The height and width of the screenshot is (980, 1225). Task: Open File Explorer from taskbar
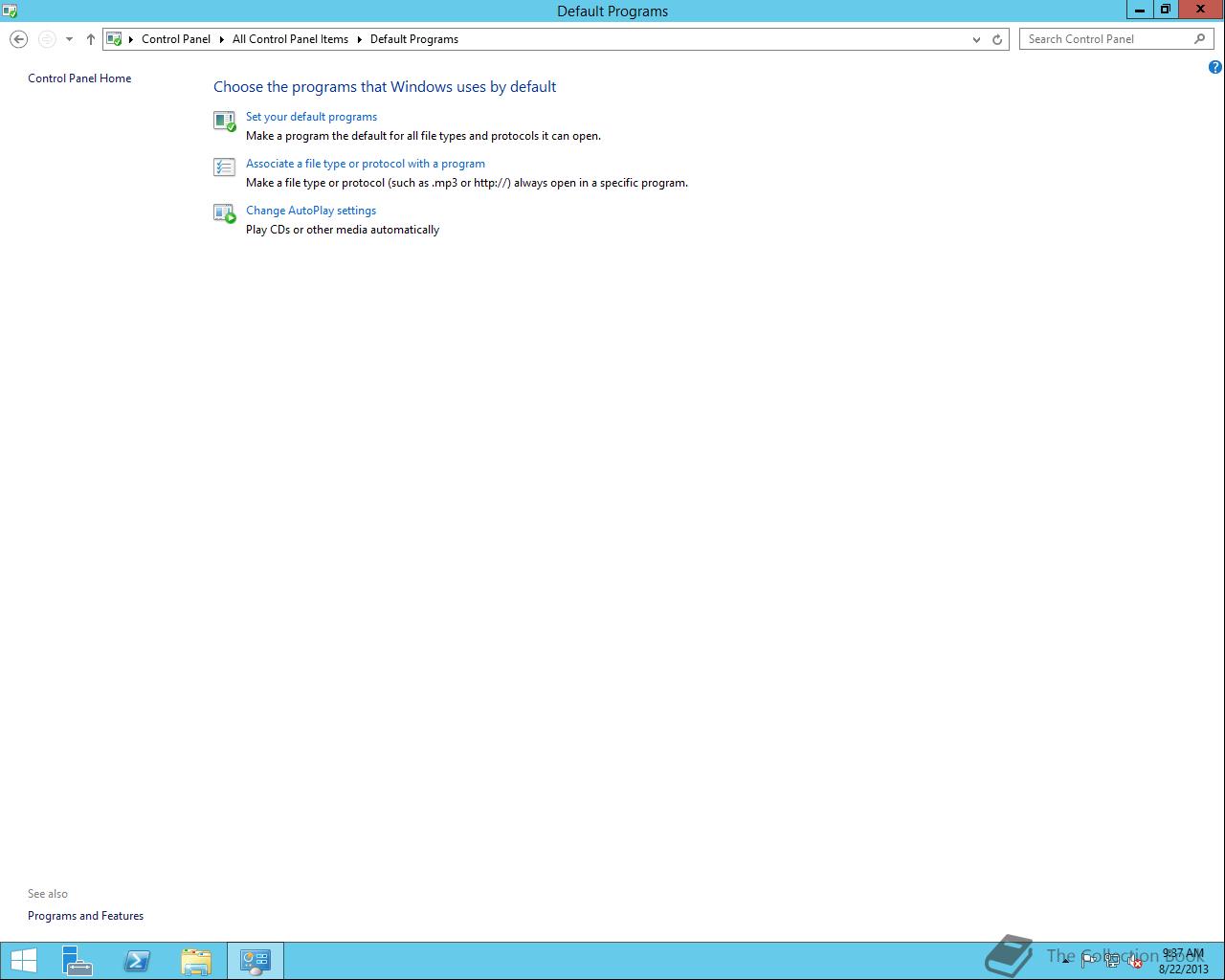196,961
